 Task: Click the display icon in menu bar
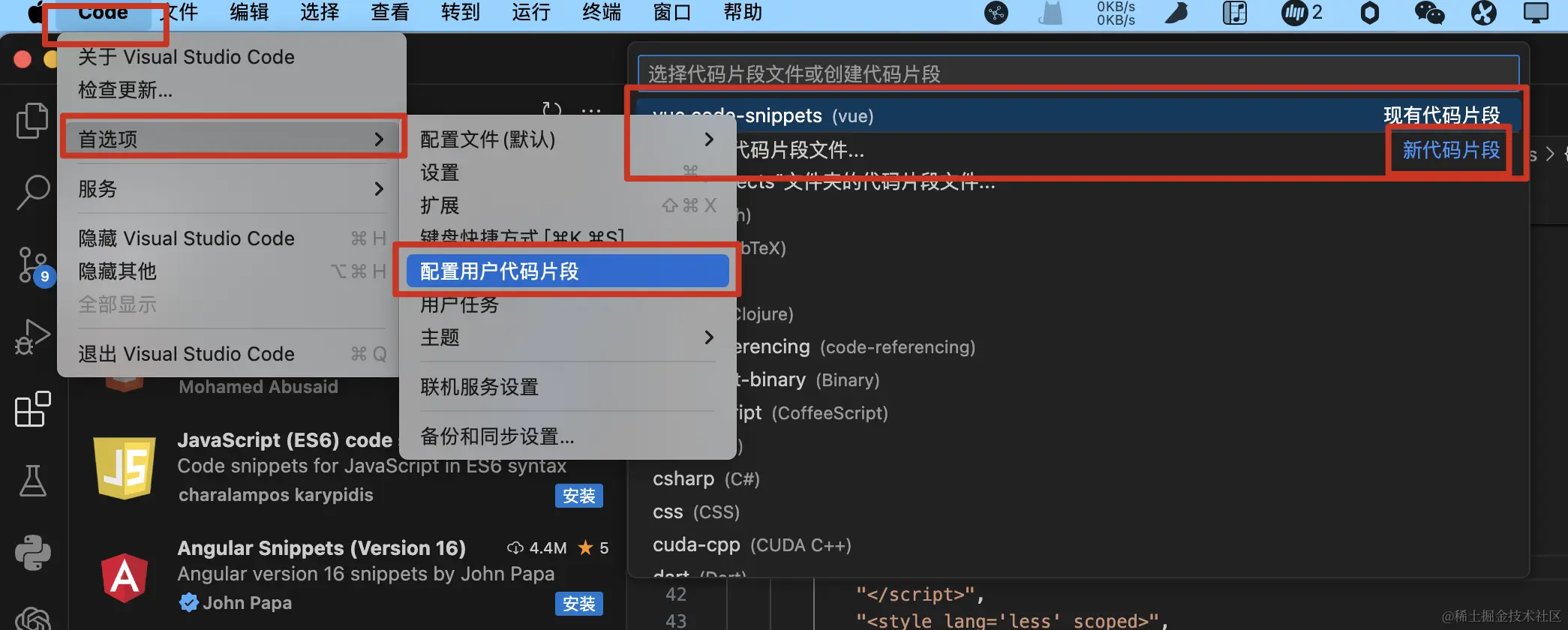[1536, 13]
